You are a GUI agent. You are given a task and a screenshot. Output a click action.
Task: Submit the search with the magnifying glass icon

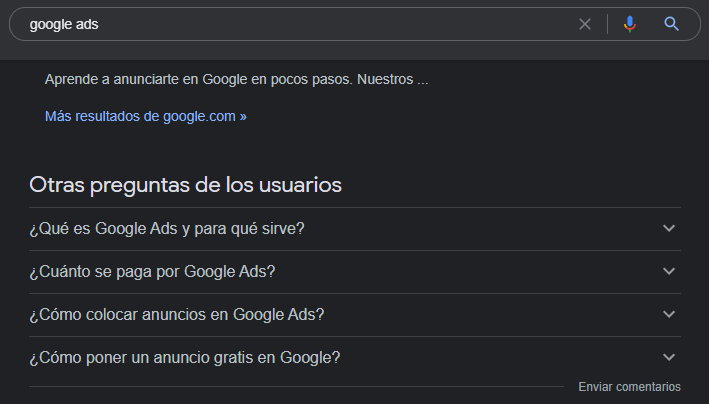(x=671, y=24)
